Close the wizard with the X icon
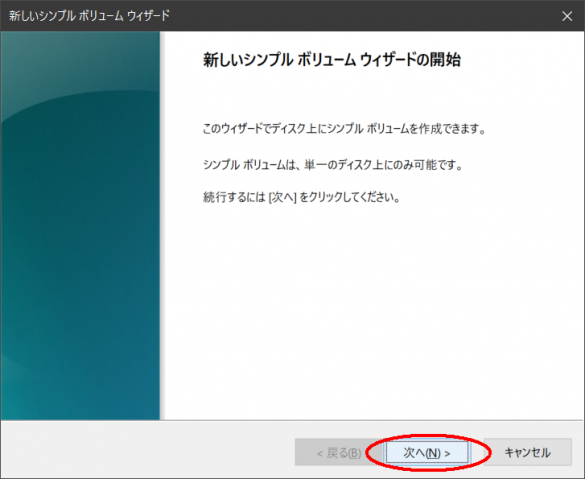 [567, 16]
